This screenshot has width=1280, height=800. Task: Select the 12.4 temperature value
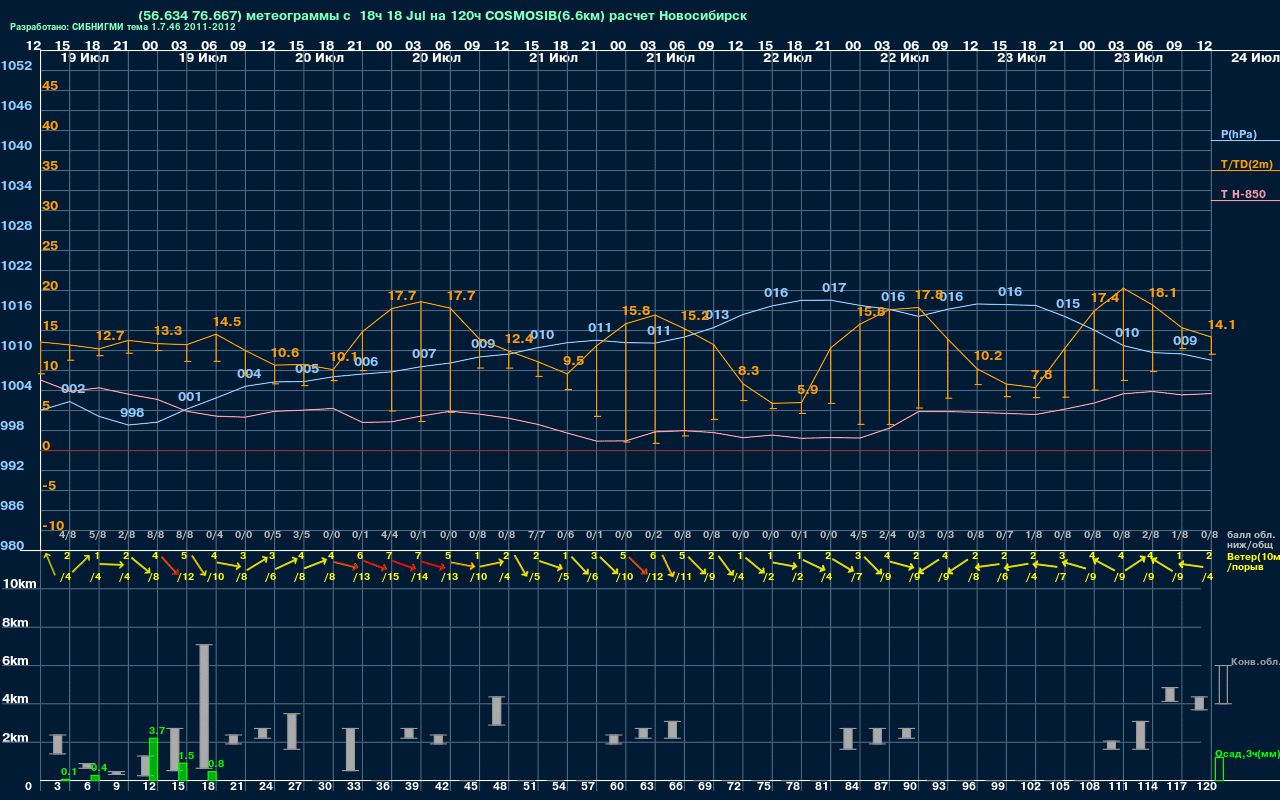(519, 339)
